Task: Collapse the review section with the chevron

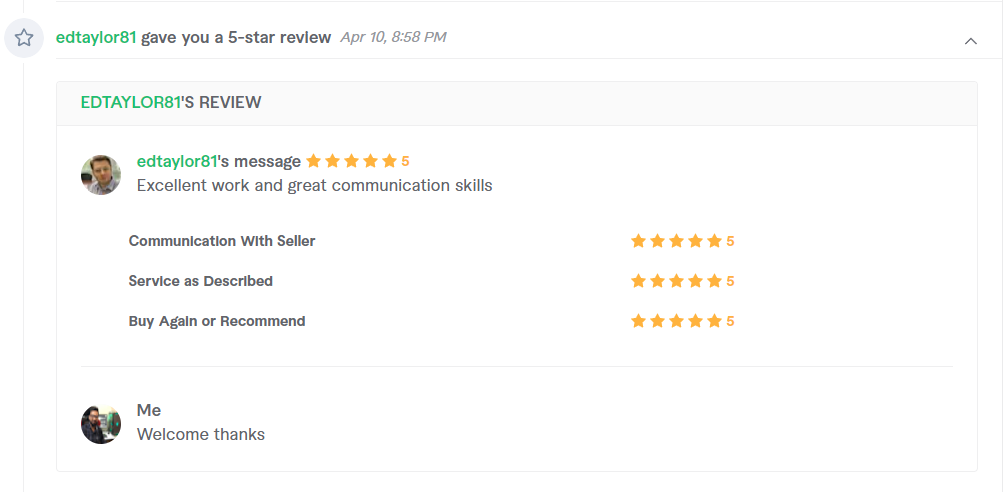Action: pyautogui.click(x=970, y=41)
